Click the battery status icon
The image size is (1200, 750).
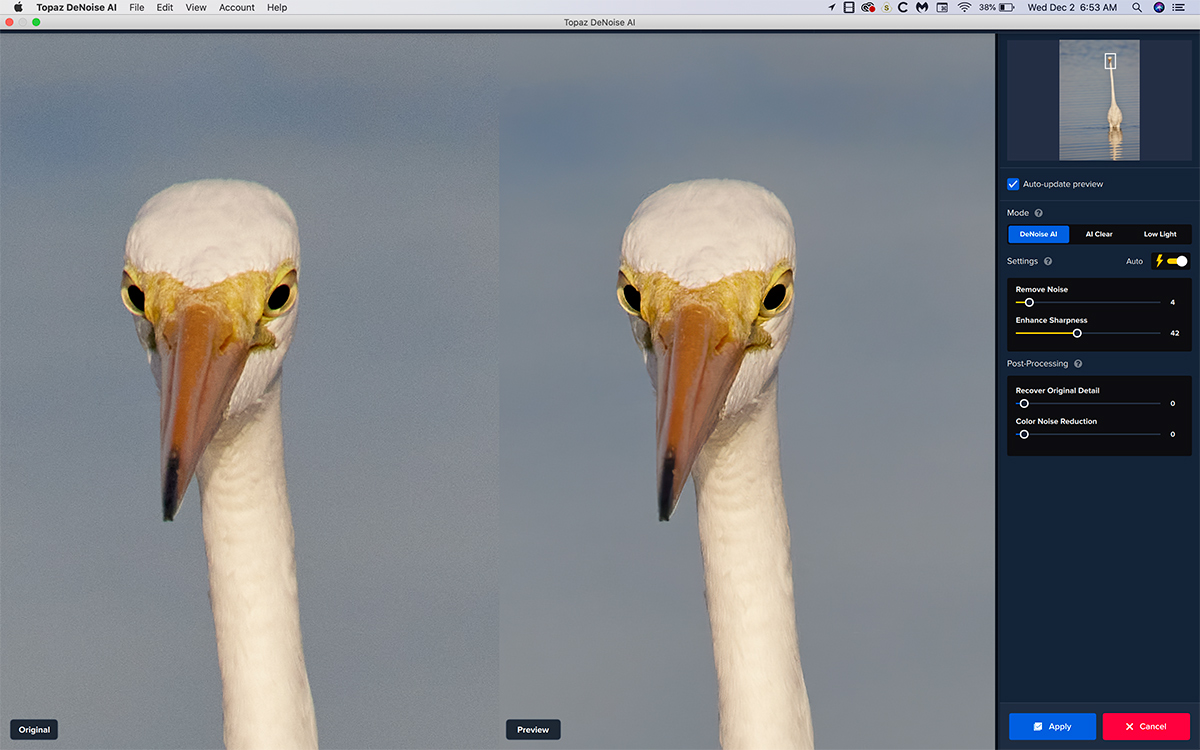click(x=1008, y=7)
